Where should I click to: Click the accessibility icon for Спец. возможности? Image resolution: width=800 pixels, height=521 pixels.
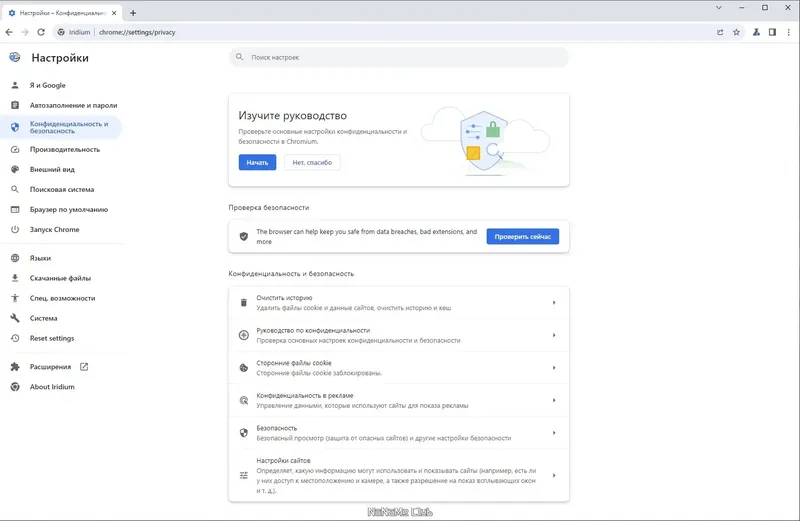click(15, 298)
